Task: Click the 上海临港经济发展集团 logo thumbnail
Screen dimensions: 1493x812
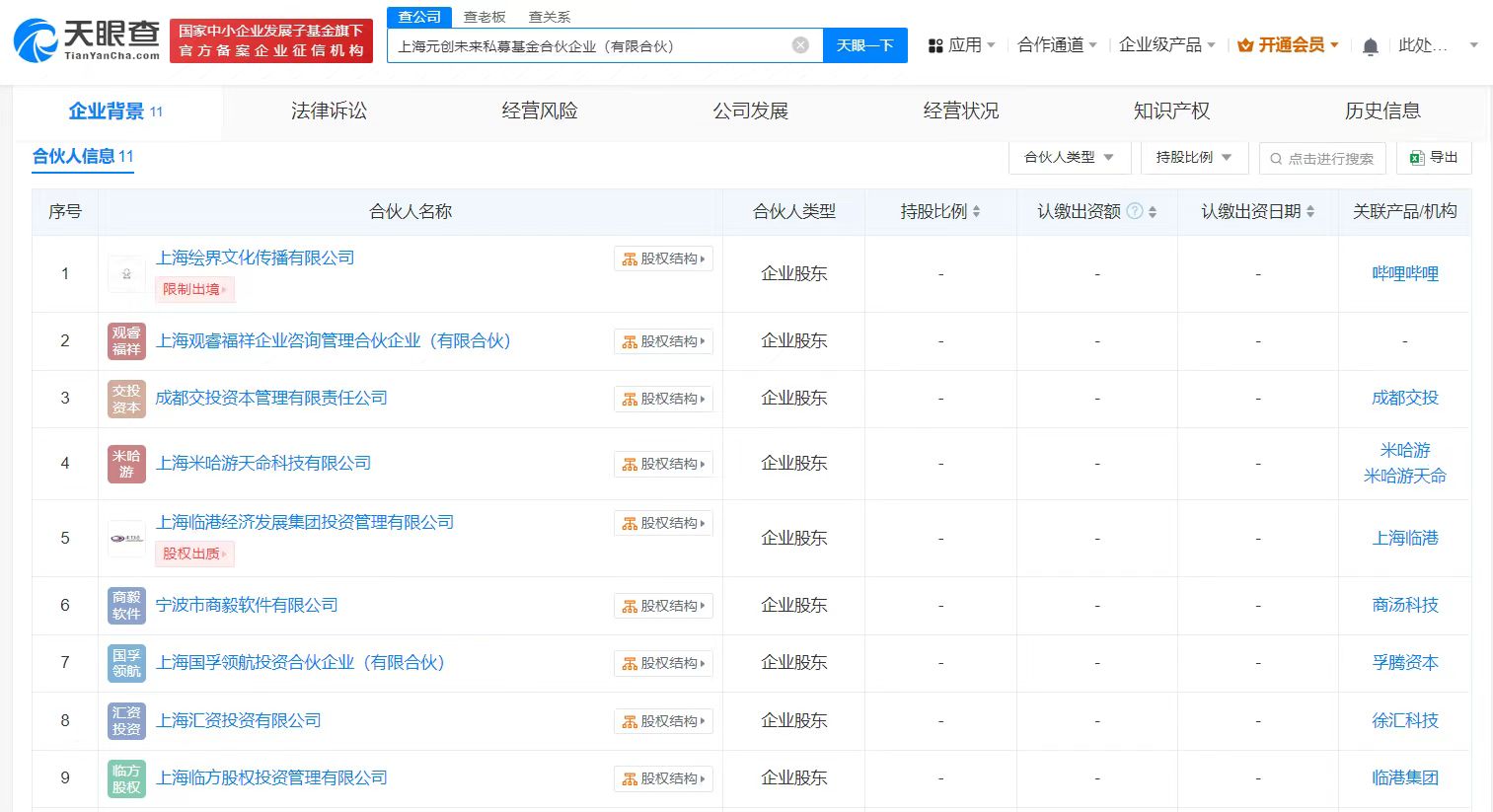Action: point(126,539)
